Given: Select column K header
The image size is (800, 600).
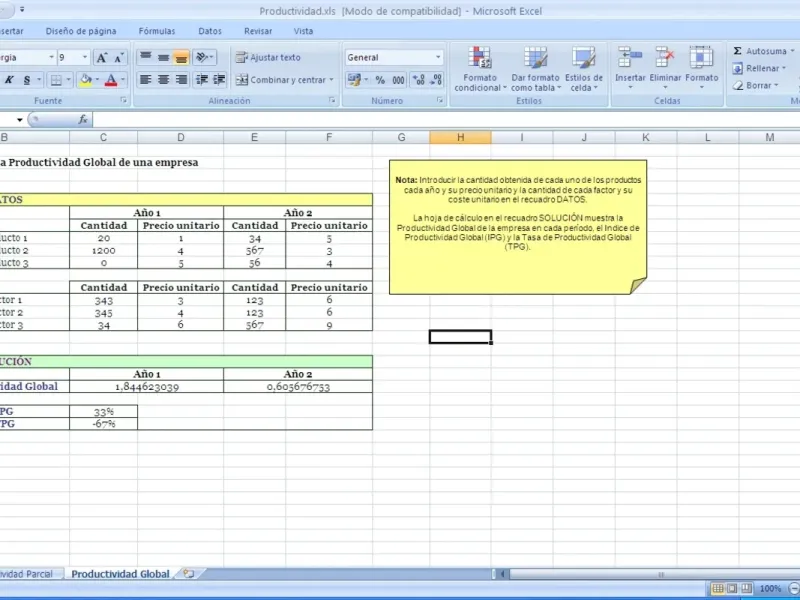Looking at the screenshot, I should pos(645,137).
